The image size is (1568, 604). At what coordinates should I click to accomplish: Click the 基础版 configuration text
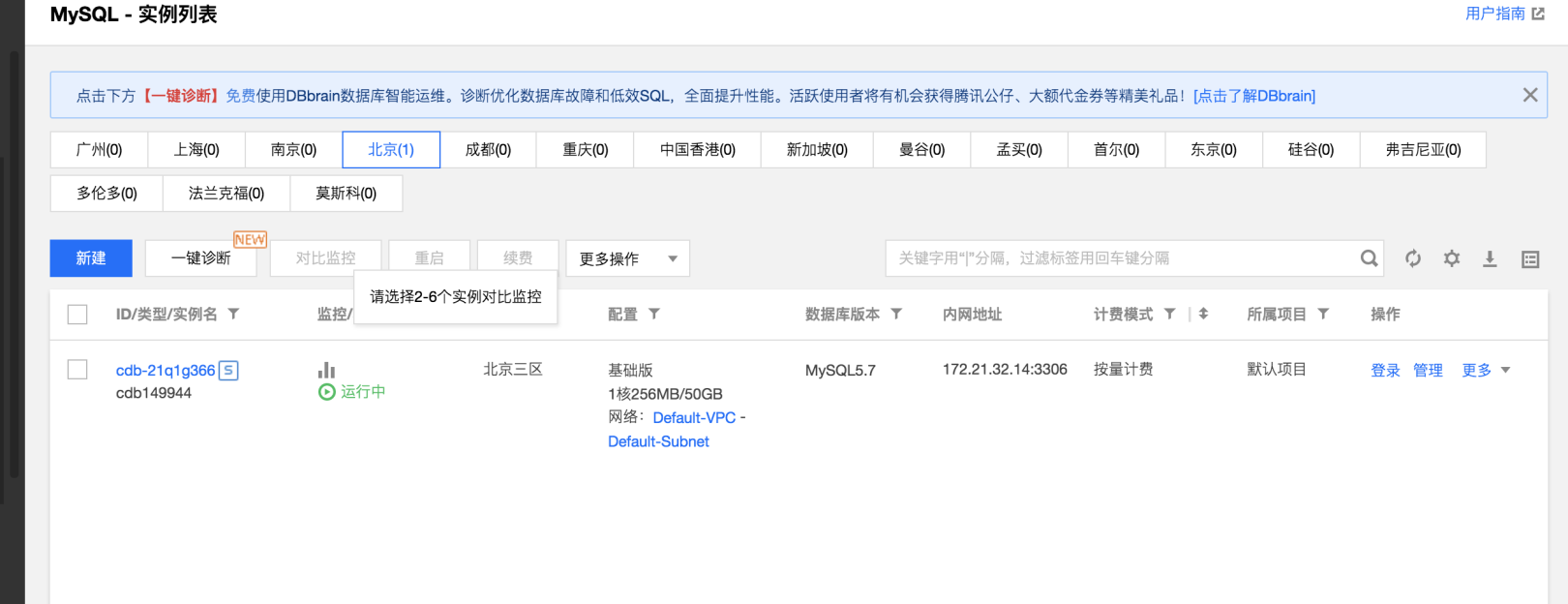[630, 370]
